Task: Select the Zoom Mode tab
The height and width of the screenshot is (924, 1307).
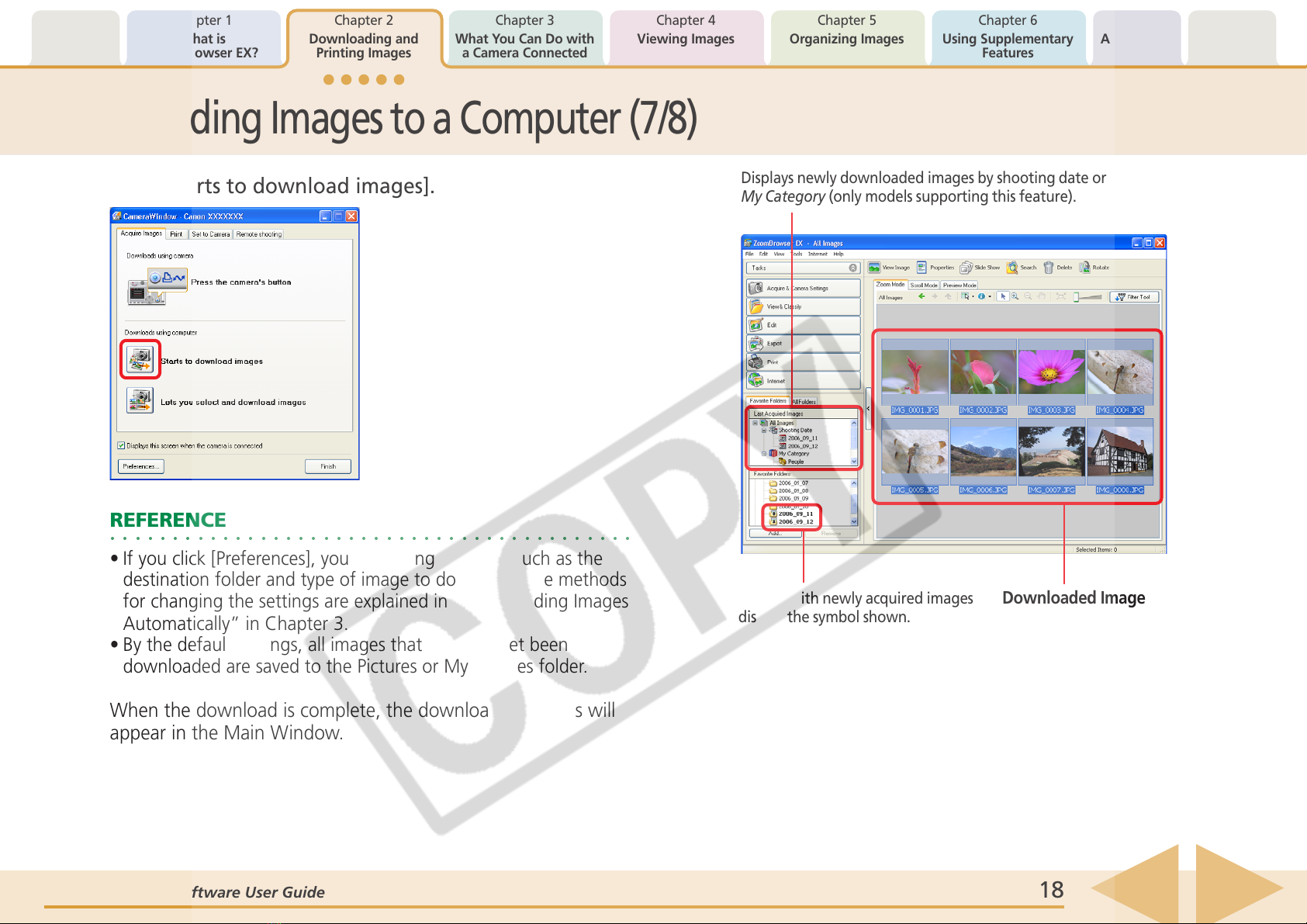Action: click(890, 285)
